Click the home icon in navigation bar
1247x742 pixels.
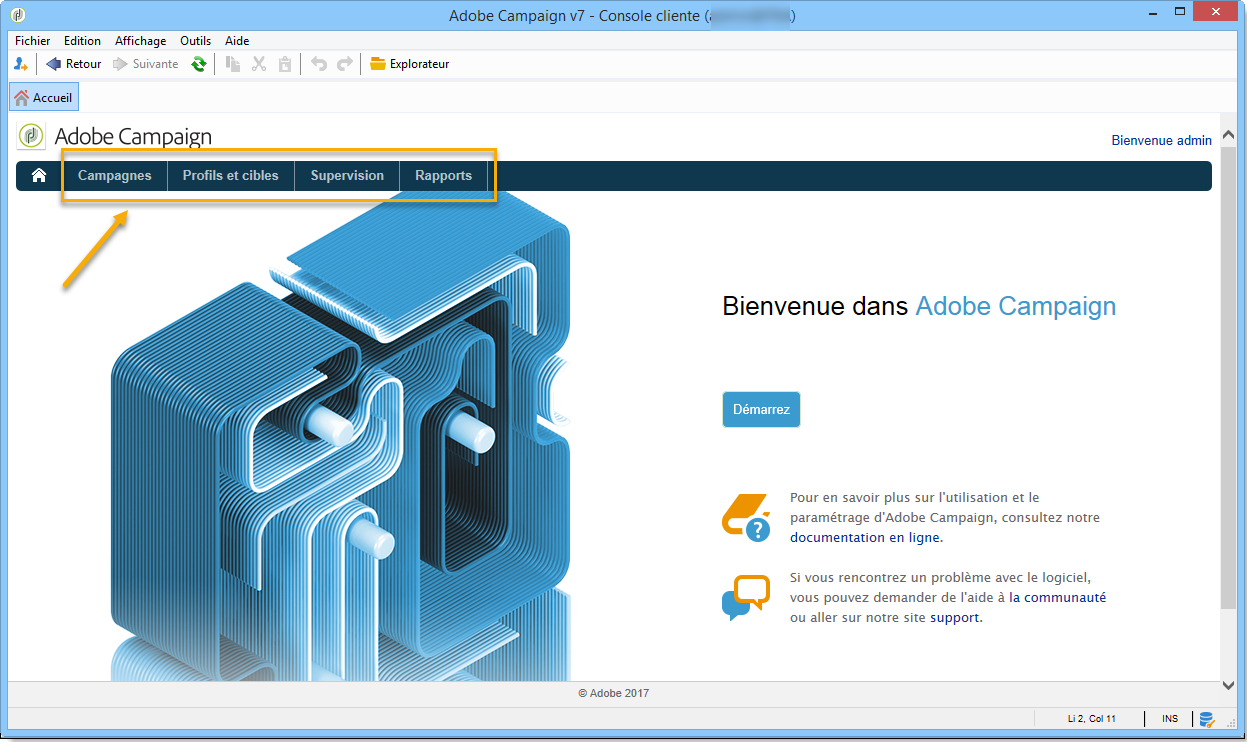(x=39, y=175)
